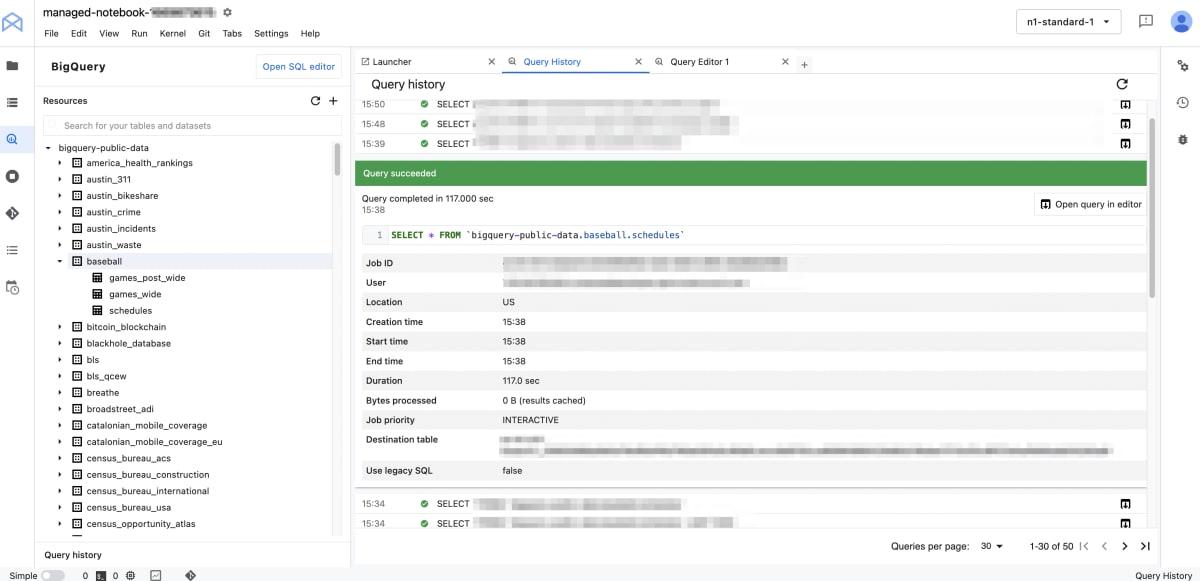Switch to the Launcher tab
The height and width of the screenshot is (581, 1200).
click(x=392, y=62)
